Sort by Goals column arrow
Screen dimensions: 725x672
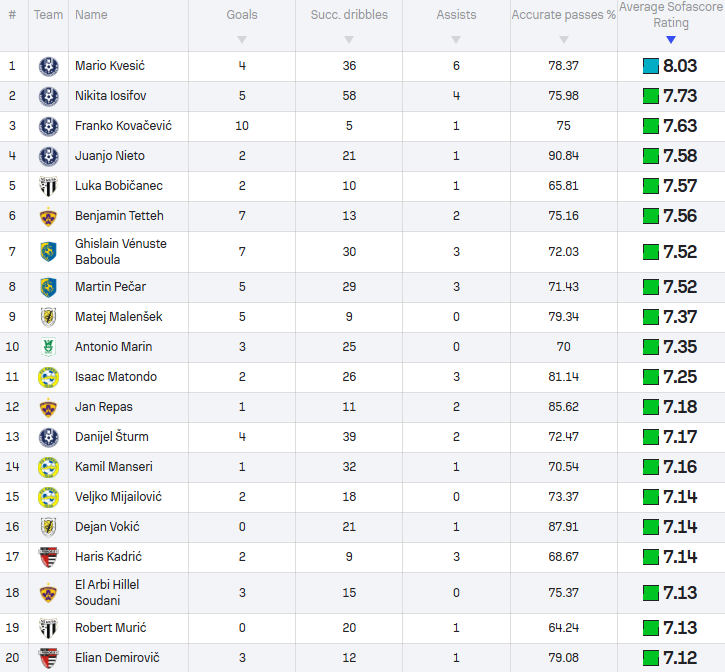[241, 40]
